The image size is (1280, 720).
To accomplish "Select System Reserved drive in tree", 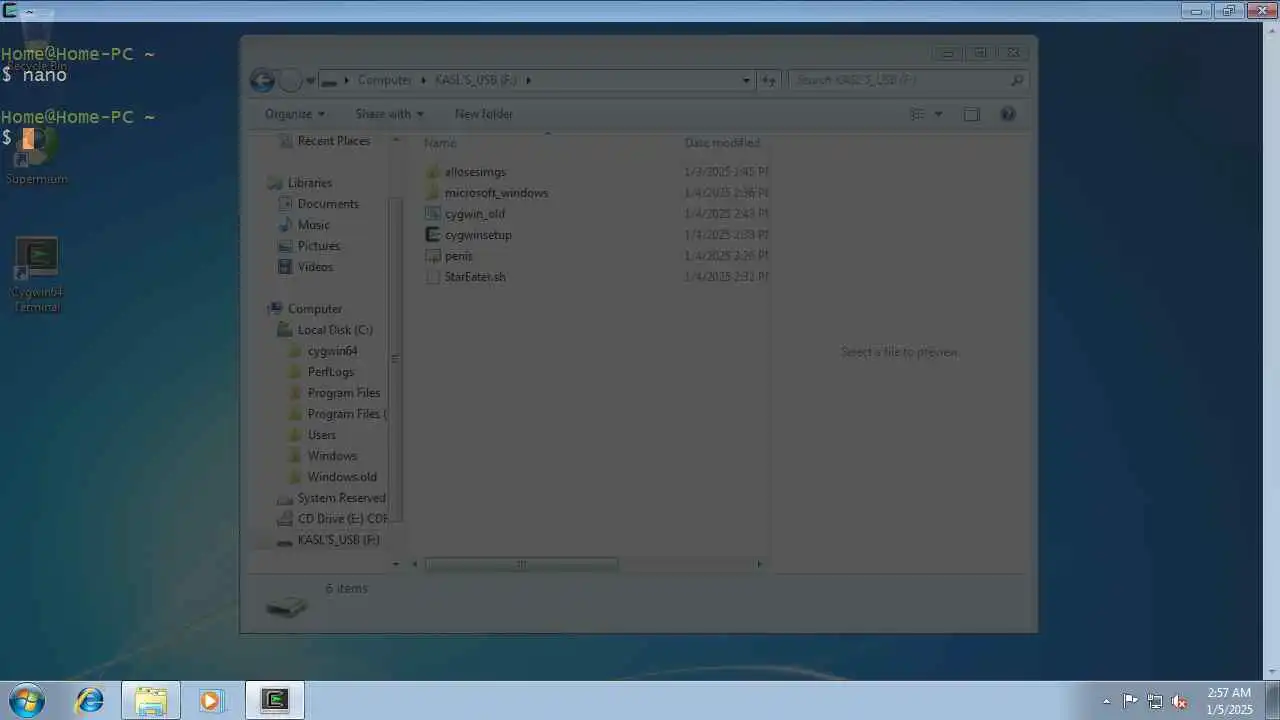I will (x=341, y=498).
